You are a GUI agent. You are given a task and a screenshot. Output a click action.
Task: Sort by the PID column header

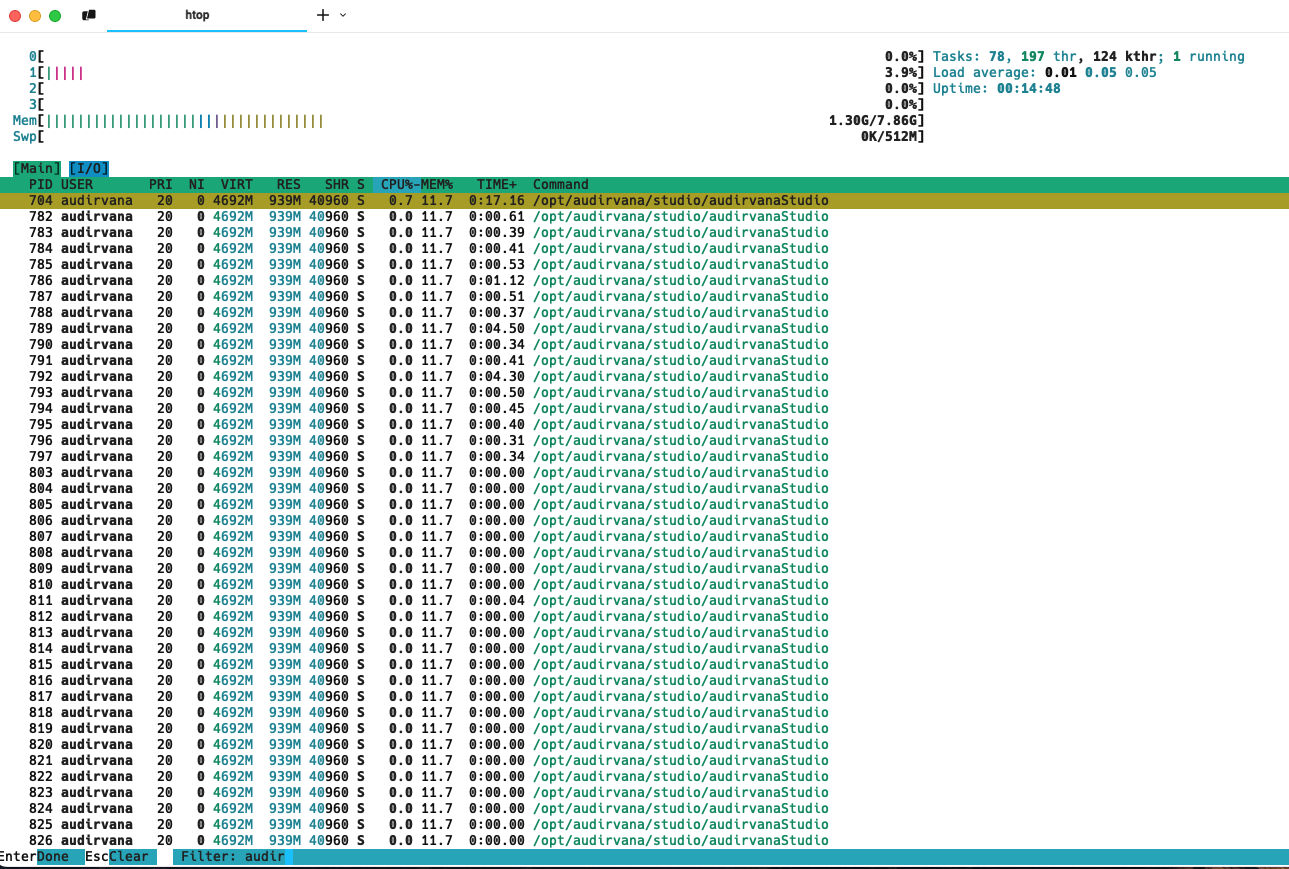point(41,184)
